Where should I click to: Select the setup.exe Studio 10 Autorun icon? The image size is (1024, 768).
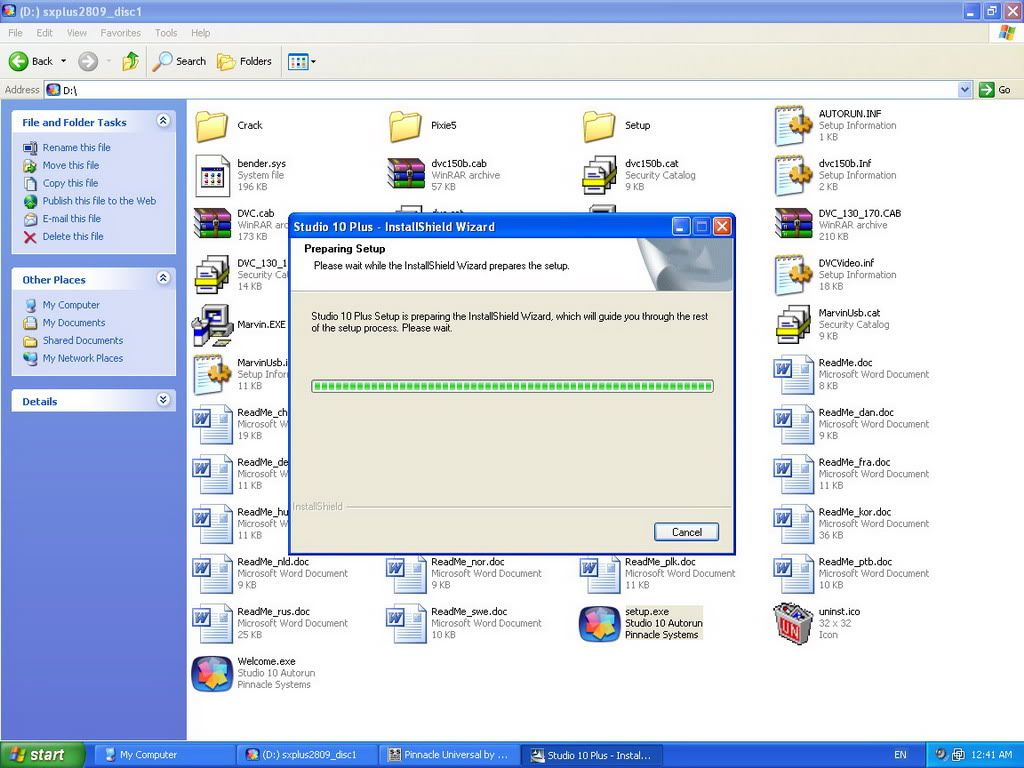[x=600, y=624]
